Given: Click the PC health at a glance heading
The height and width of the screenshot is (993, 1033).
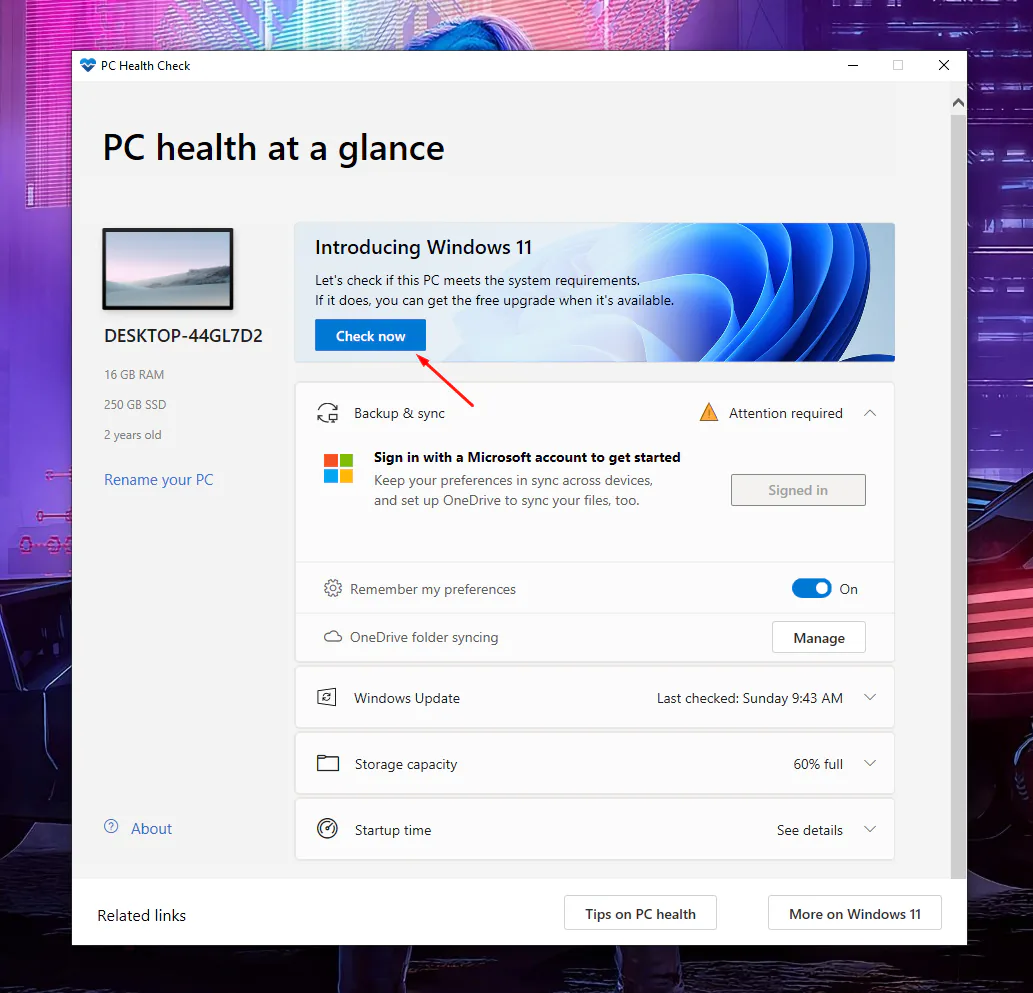Looking at the screenshot, I should [273, 148].
